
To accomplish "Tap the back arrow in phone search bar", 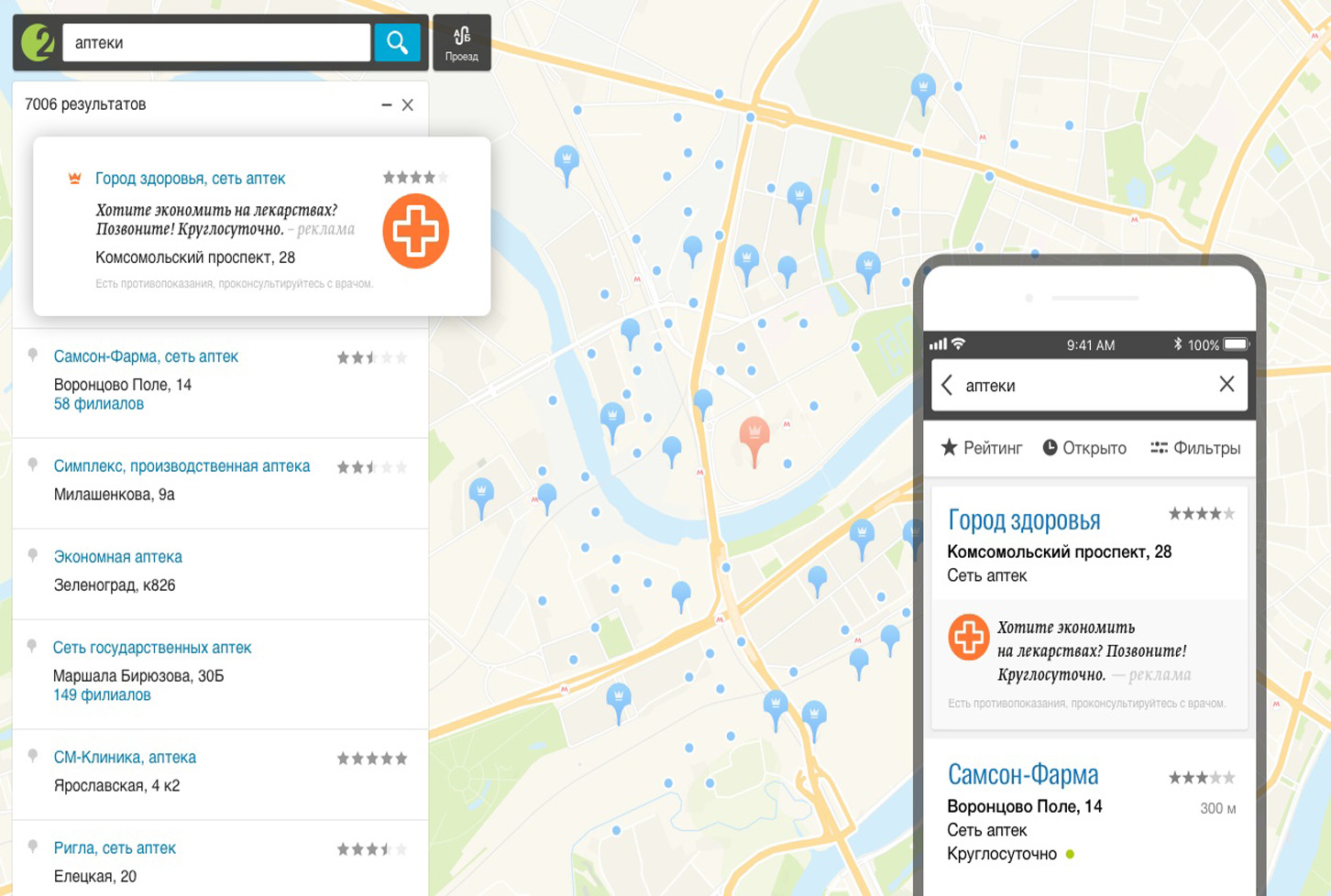I will tap(947, 385).
